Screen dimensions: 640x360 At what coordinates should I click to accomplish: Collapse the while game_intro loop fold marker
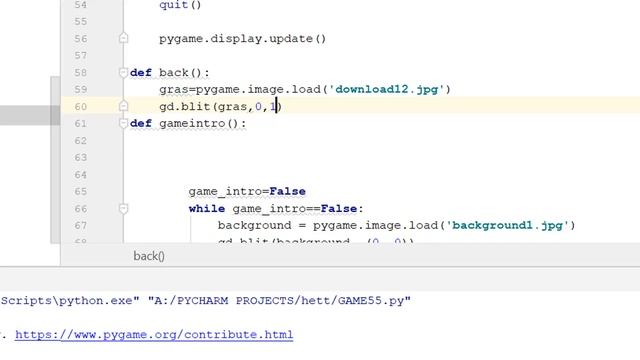tap(123, 209)
